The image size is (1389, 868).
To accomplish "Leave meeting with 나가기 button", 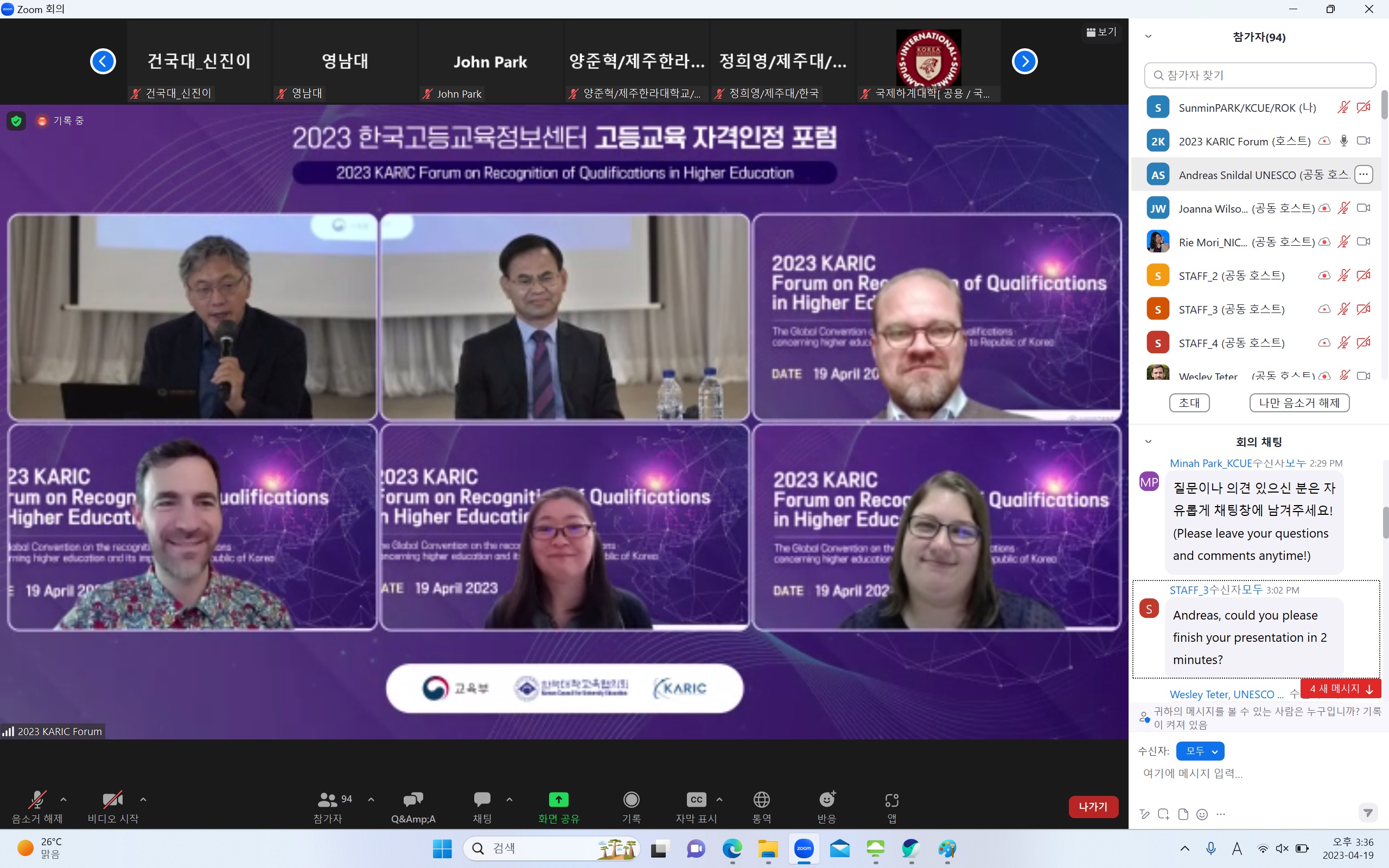I will coord(1093,807).
